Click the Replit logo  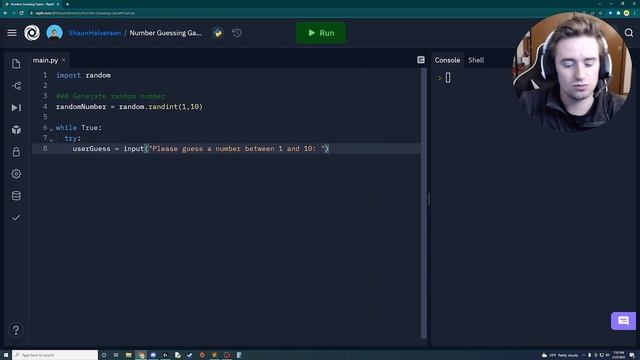point(32,33)
